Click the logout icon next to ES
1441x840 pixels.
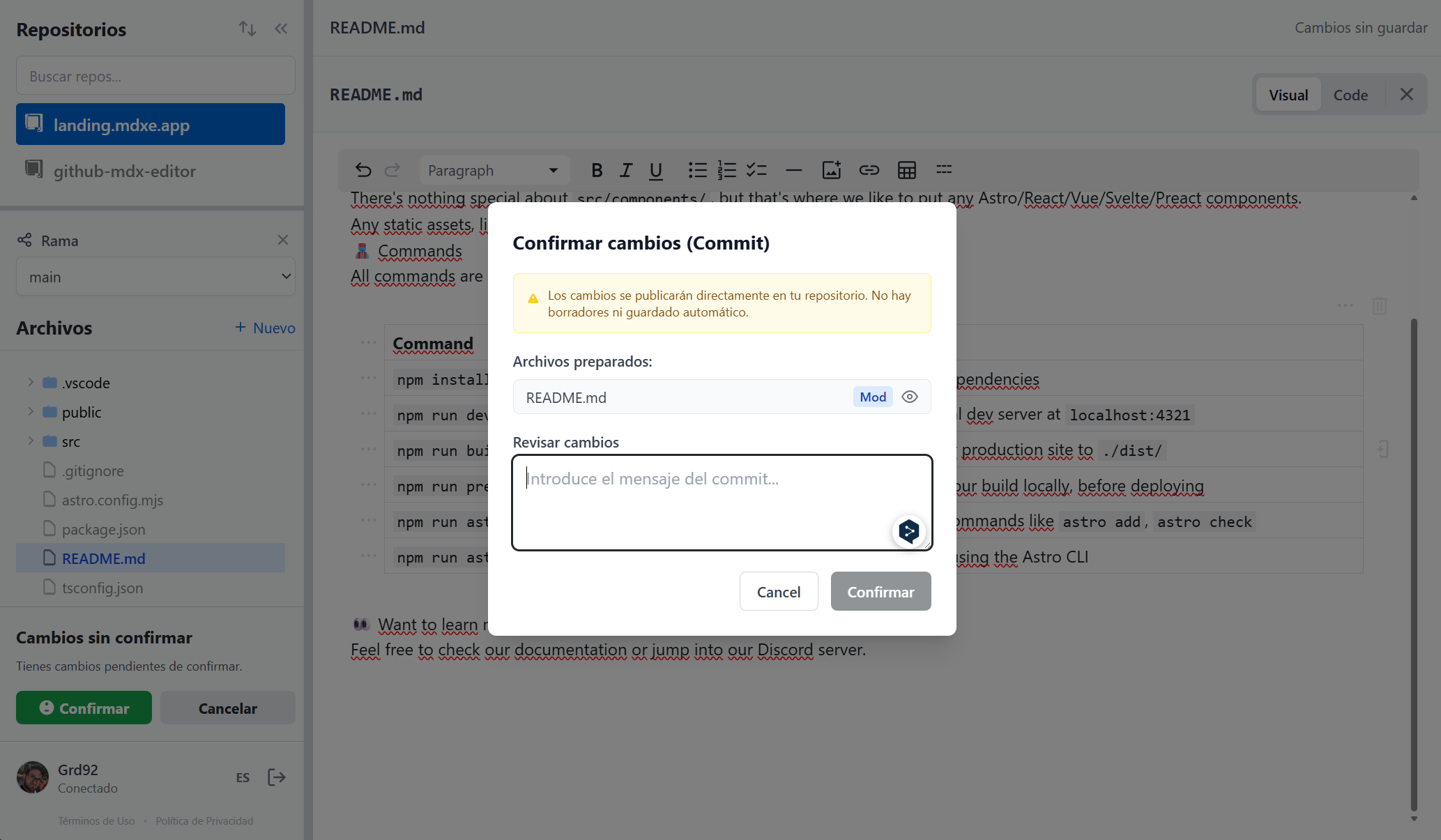[276, 777]
